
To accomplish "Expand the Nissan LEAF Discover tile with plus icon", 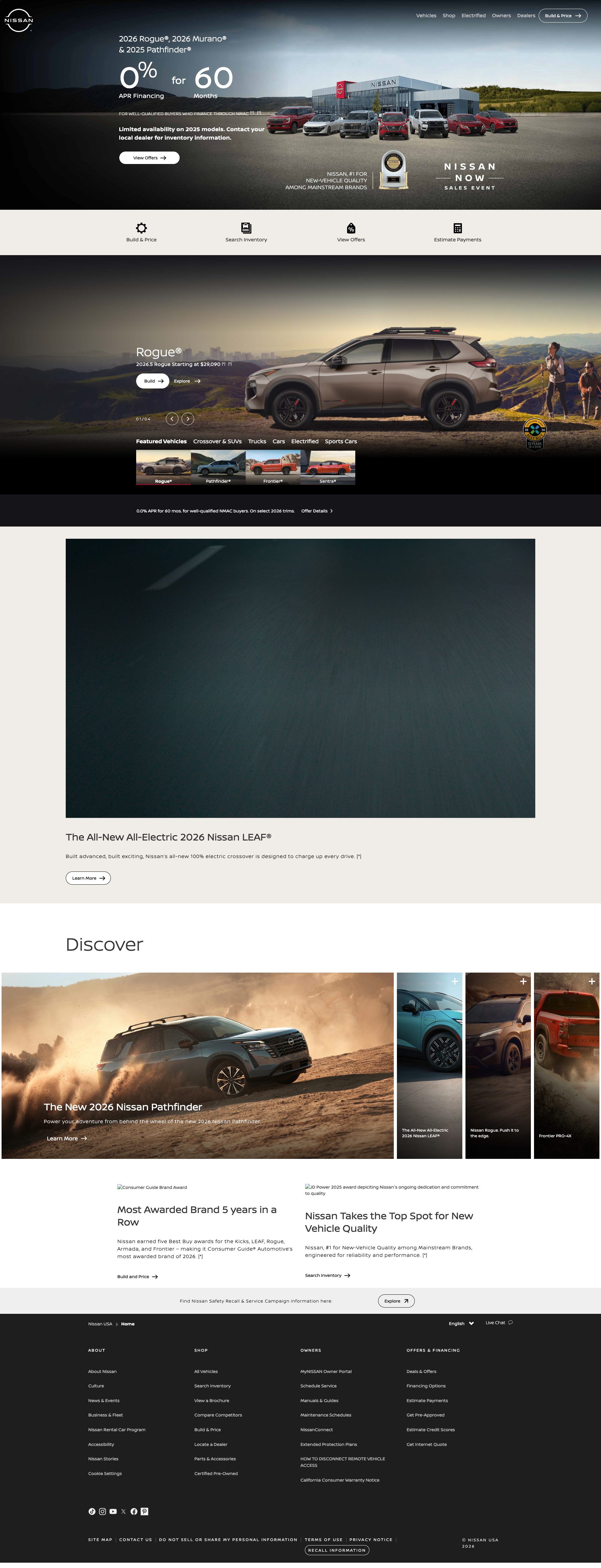I will pyautogui.click(x=455, y=981).
